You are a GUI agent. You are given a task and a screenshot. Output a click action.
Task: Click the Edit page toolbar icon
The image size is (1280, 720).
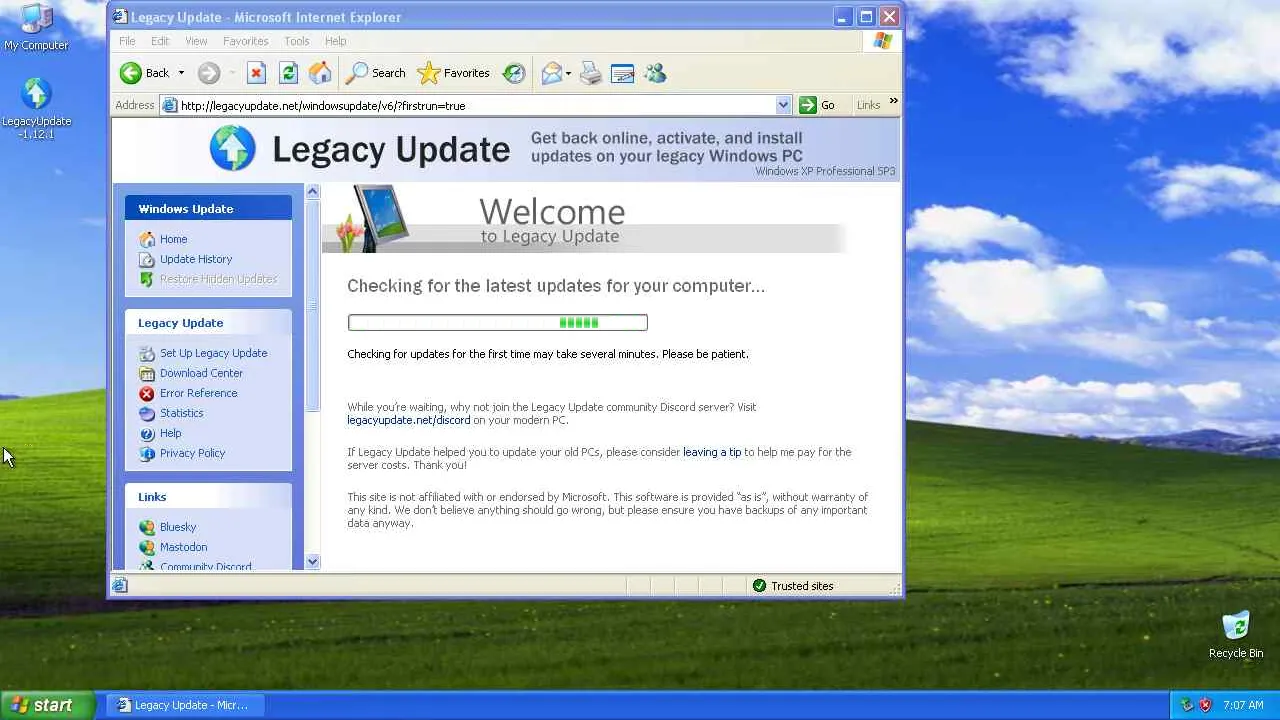click(x=623, y=73)
